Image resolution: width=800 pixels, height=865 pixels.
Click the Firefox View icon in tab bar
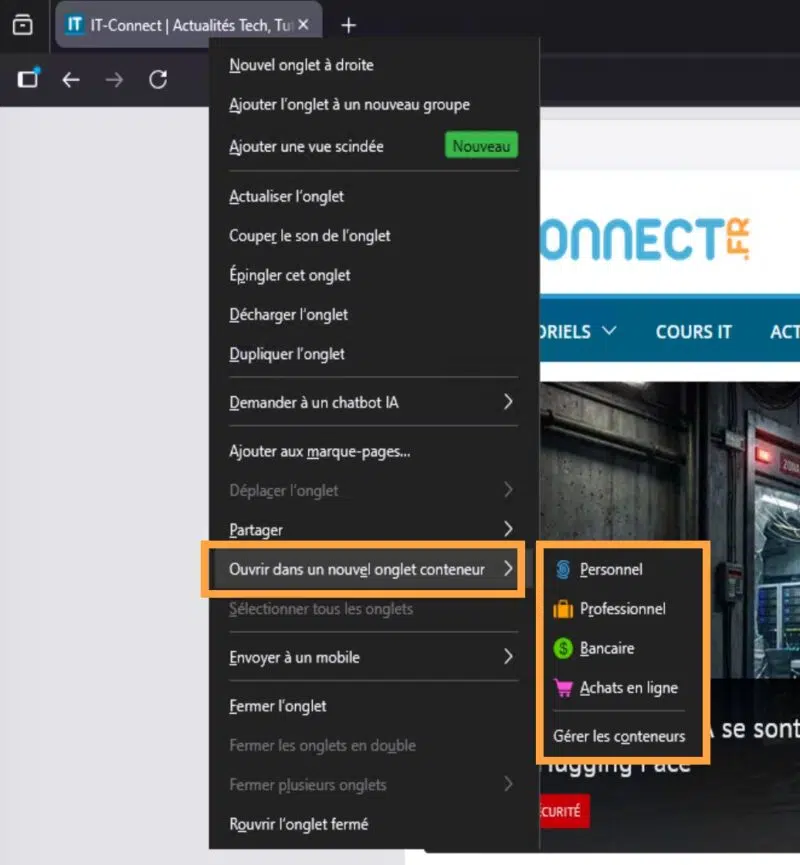coord(23,25)
